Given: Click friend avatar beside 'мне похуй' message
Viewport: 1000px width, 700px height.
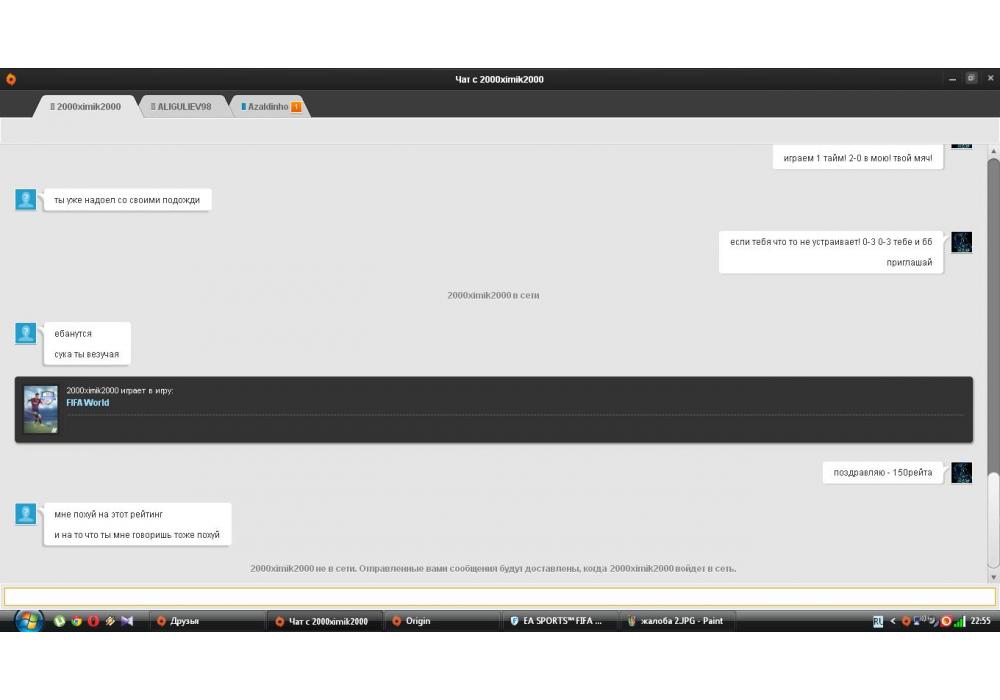Looking at the screenshot, I should pyautogui.click(x=26, y=514).
